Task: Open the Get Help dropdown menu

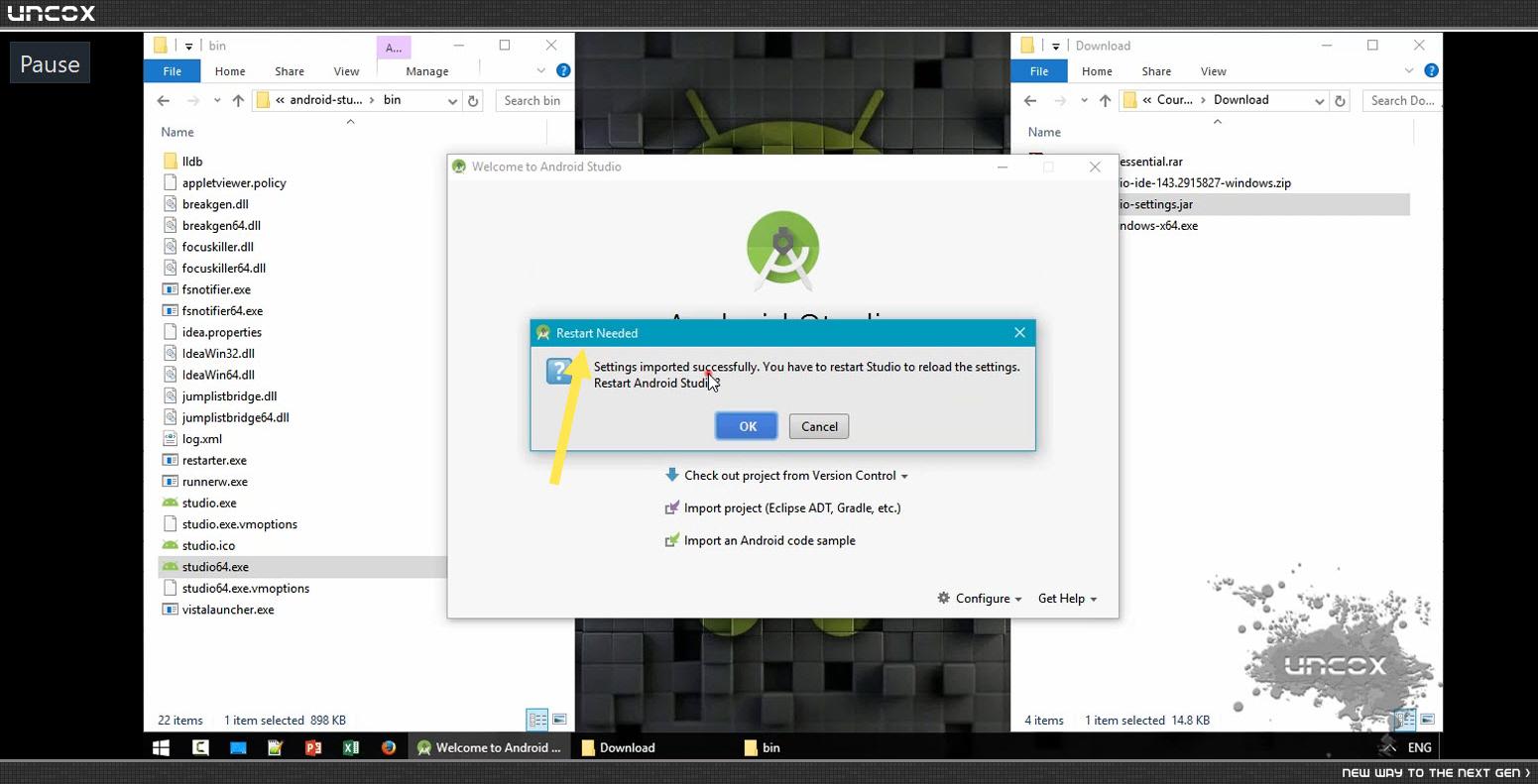Action: 1067,599
